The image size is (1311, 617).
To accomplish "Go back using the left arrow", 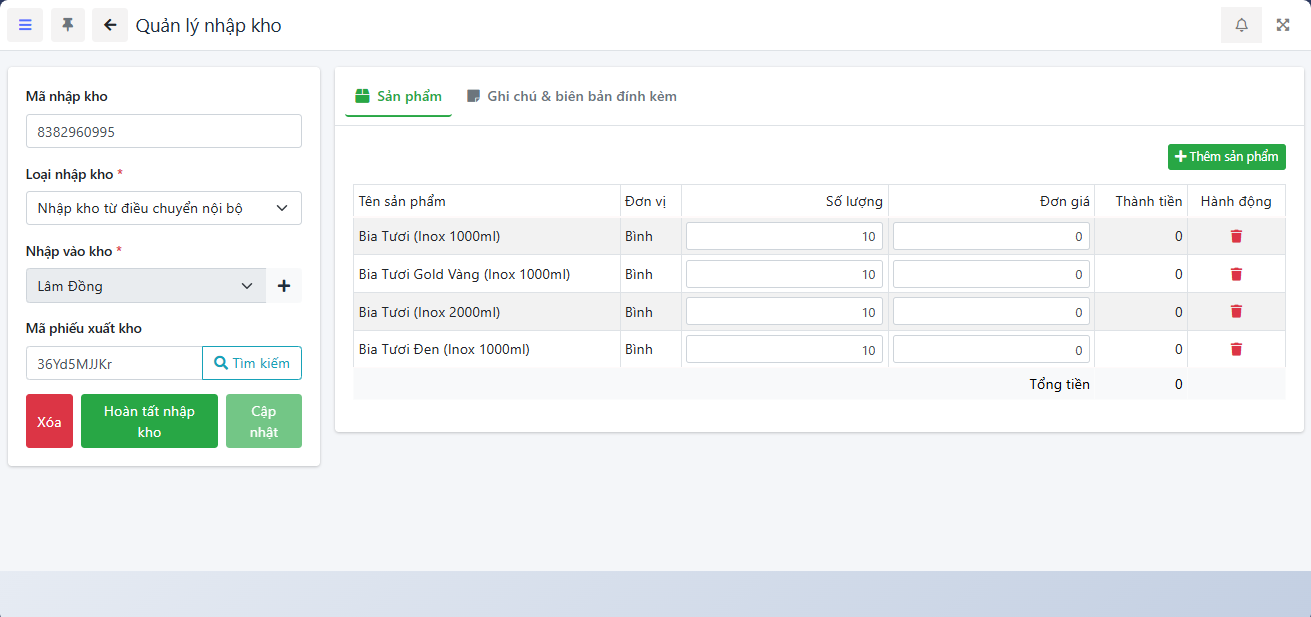I will click(110, 25).
